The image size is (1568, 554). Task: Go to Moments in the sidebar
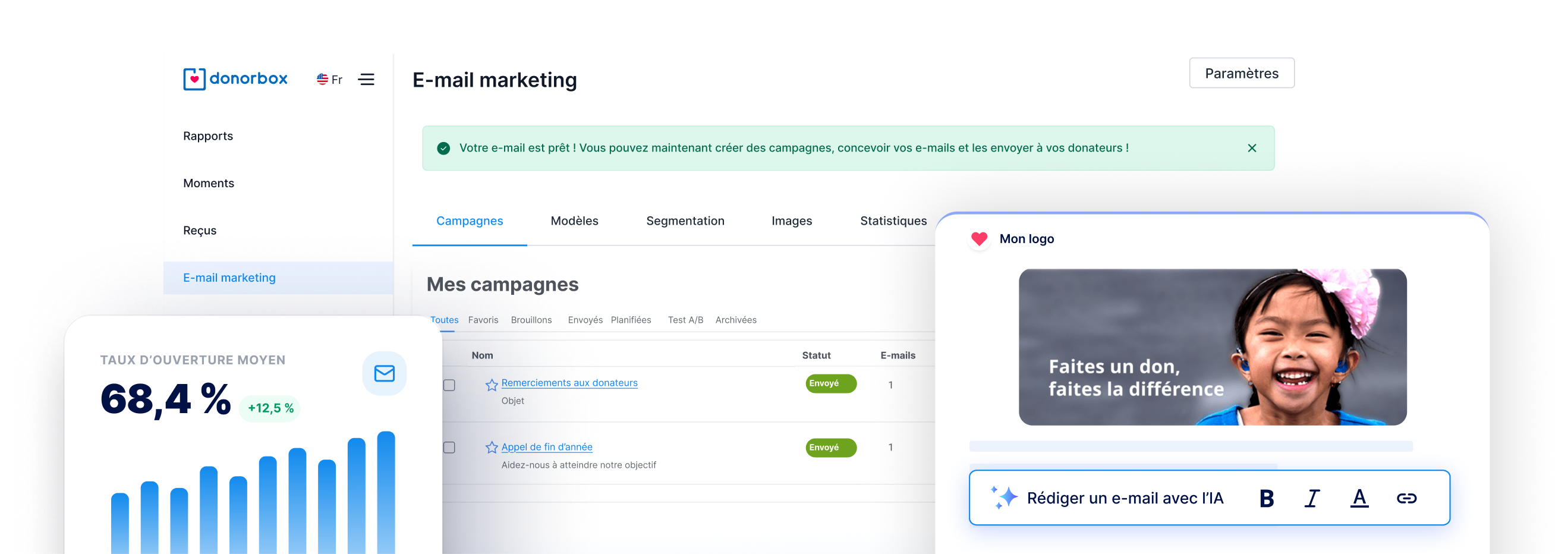[x=208, y=183]
